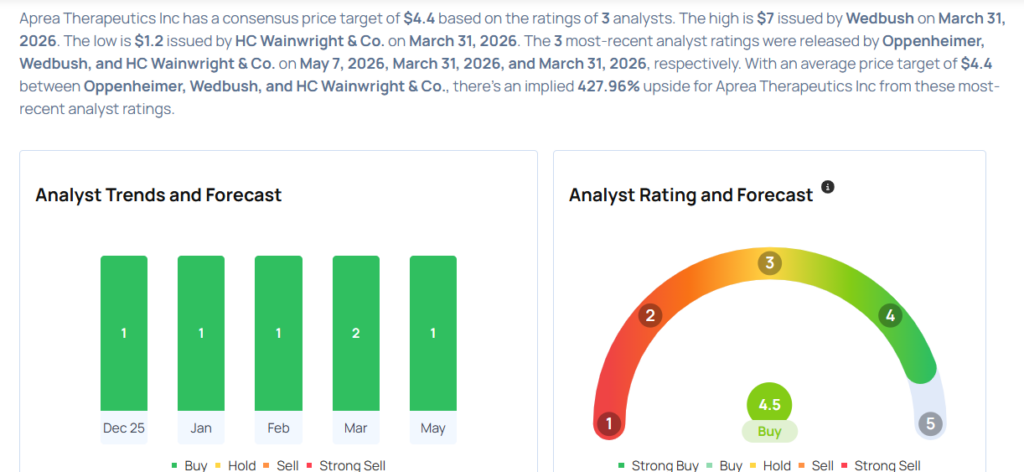Click the Dec 25 green bar
Viewport: 1024px width, 472px height.
(x=124, y=333)
